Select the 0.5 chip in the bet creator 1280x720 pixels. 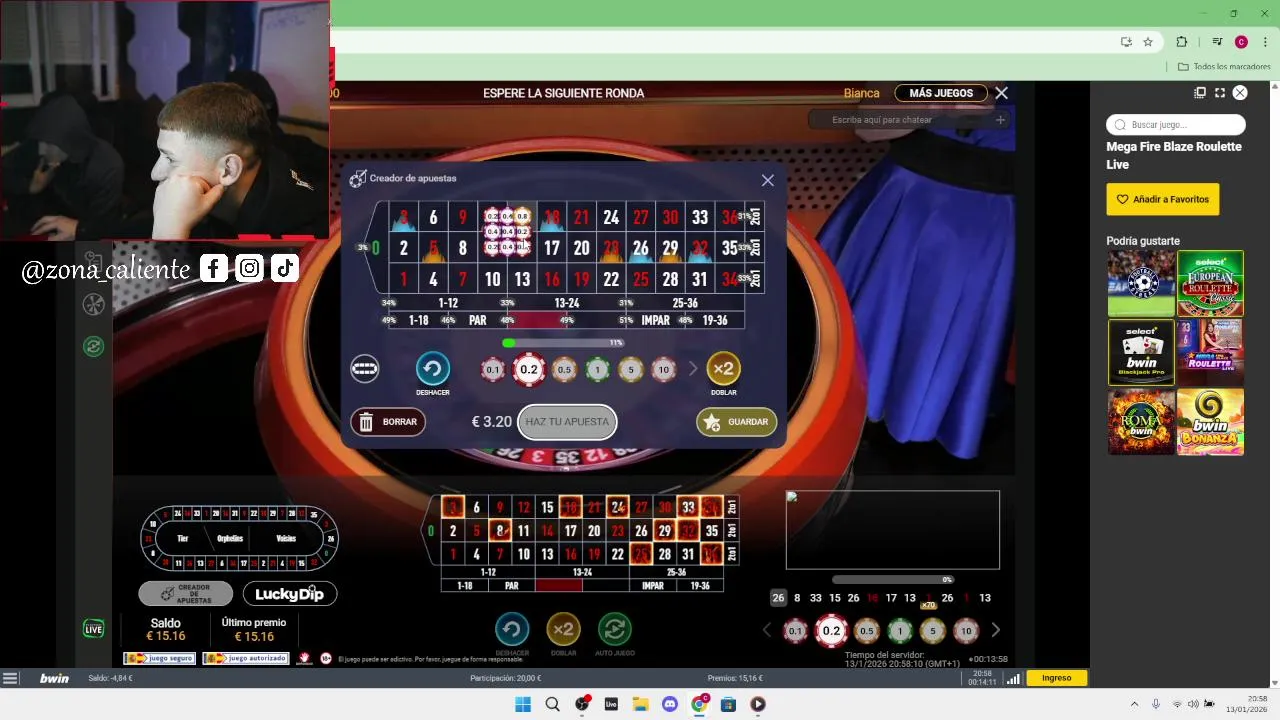point(564,370)
